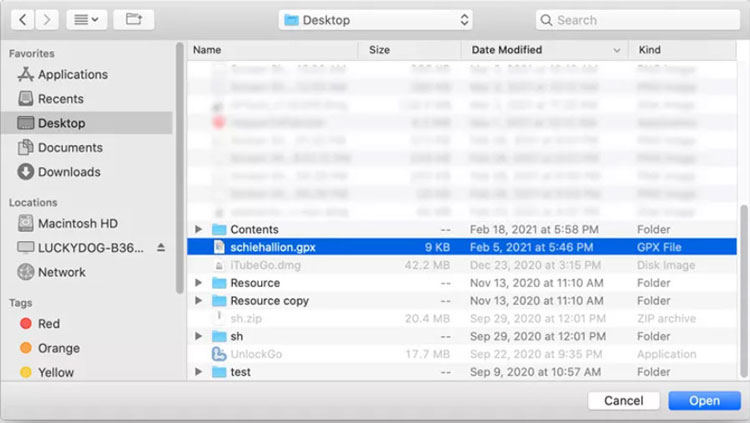Expand the Resource folder disclosure triangle
This screenshot has height=423, width=750.
point(198,283)
